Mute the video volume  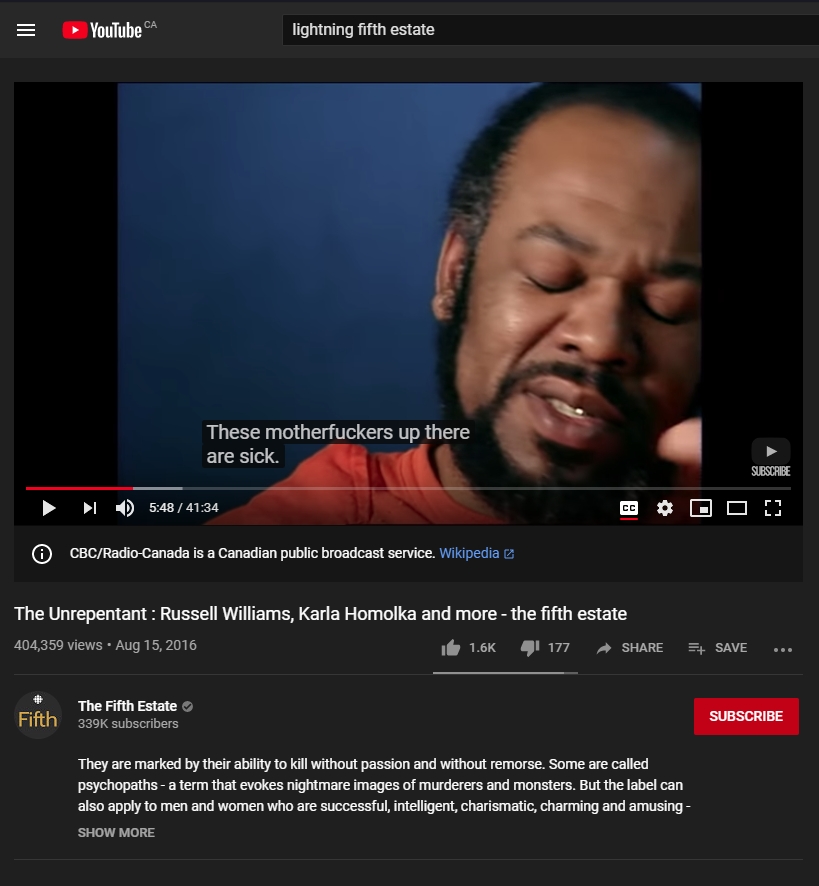click(125, 508)
